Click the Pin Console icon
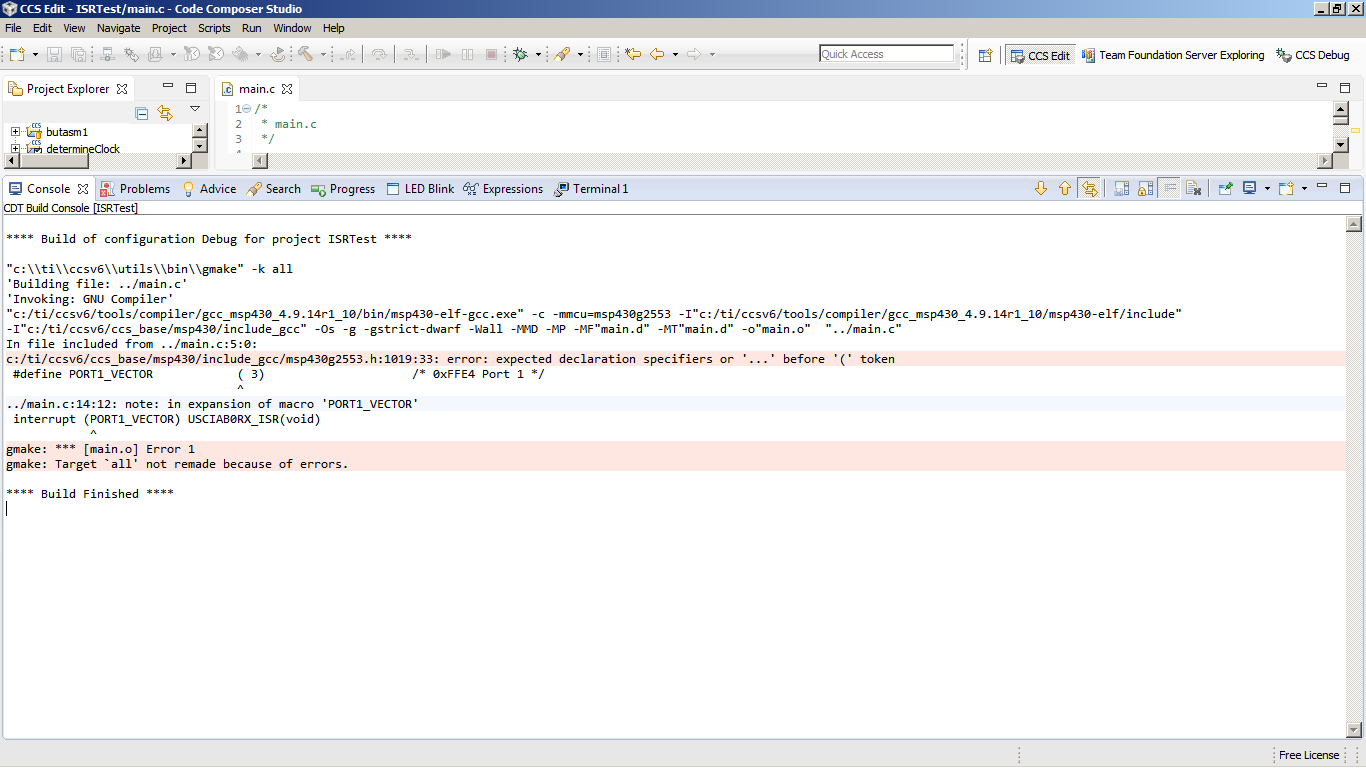The height and width of the screenshot is (768, 1366). click(1226, 188)
